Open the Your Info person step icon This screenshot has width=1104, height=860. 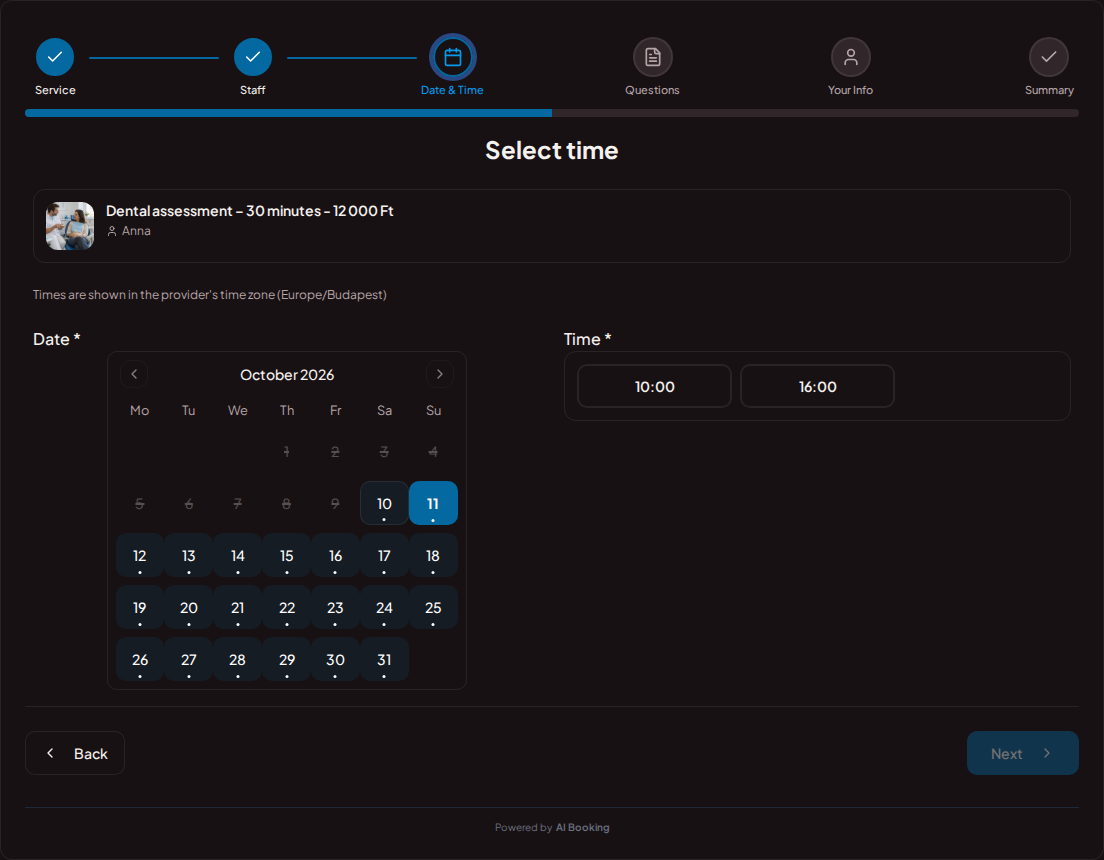coord(851,57)
